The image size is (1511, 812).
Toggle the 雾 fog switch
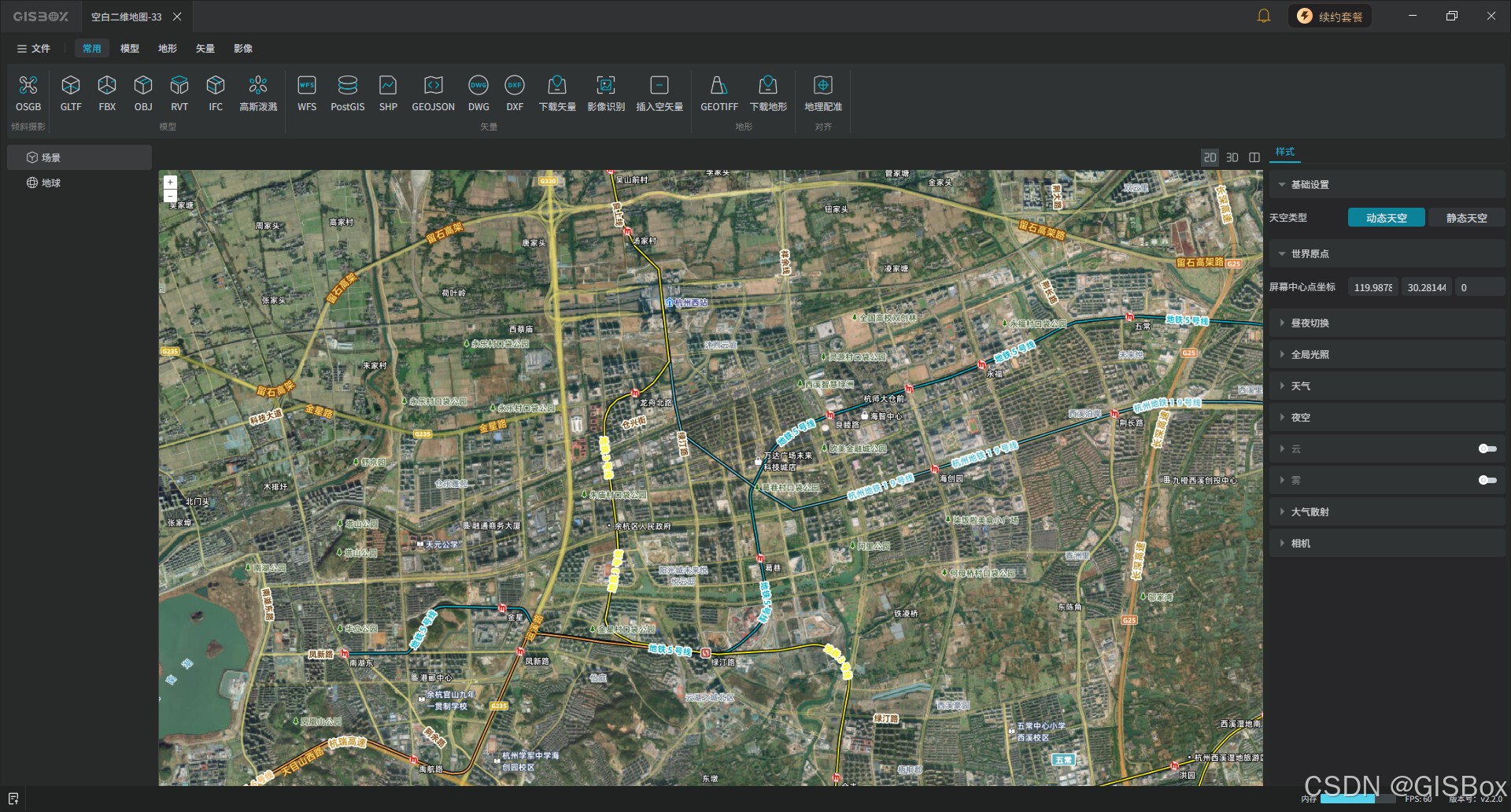[1487, 480]
